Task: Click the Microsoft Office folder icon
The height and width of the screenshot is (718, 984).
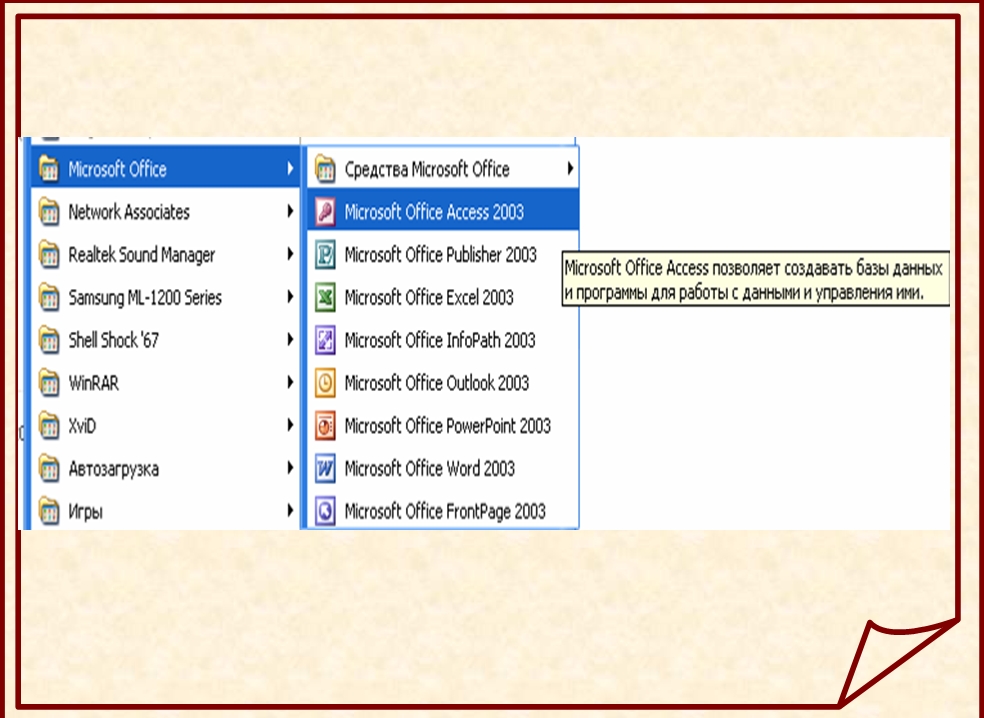Action: (x=49, y=169)
